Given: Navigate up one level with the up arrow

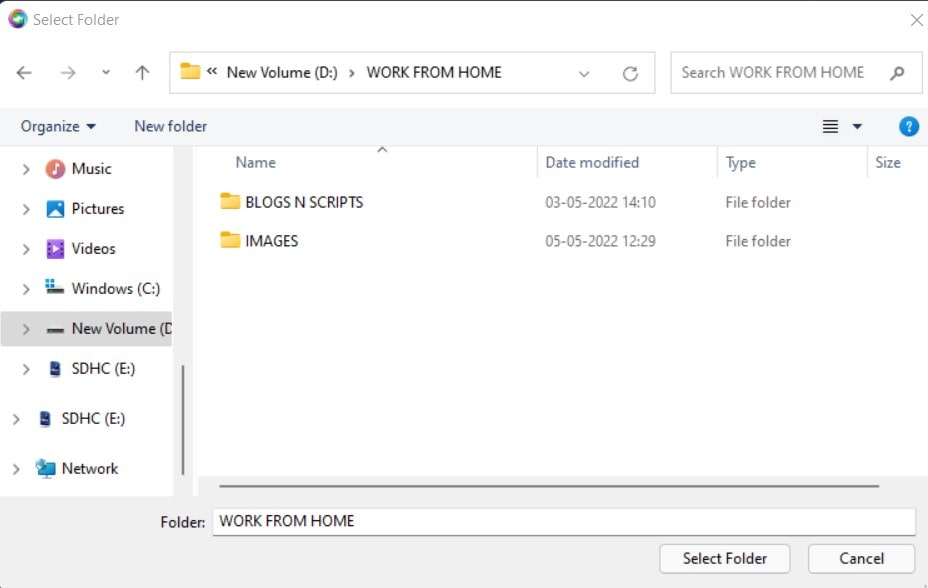Looking at the screenshot, I should (142, 72).
